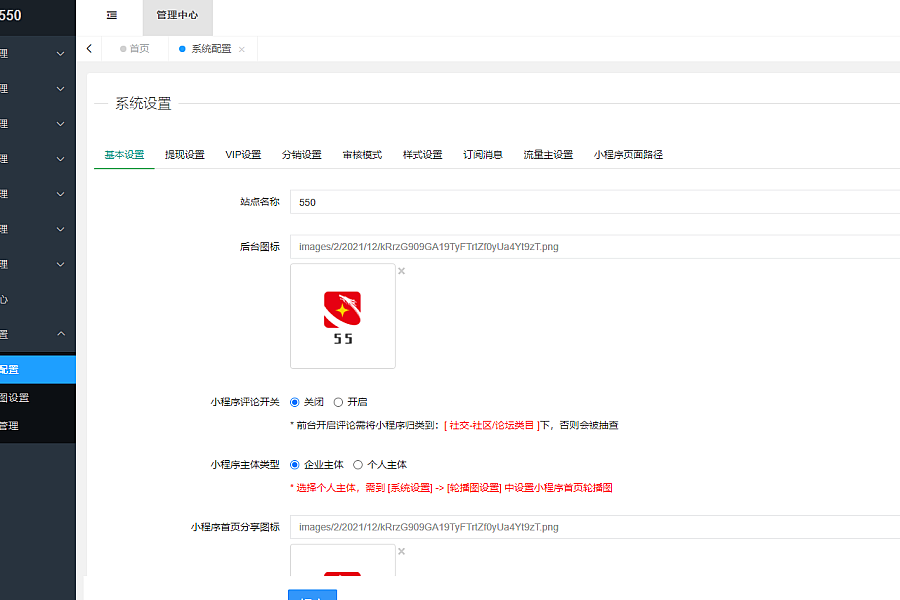
Task: Switch to the 首页 page tab
Action: coord(135,49)
